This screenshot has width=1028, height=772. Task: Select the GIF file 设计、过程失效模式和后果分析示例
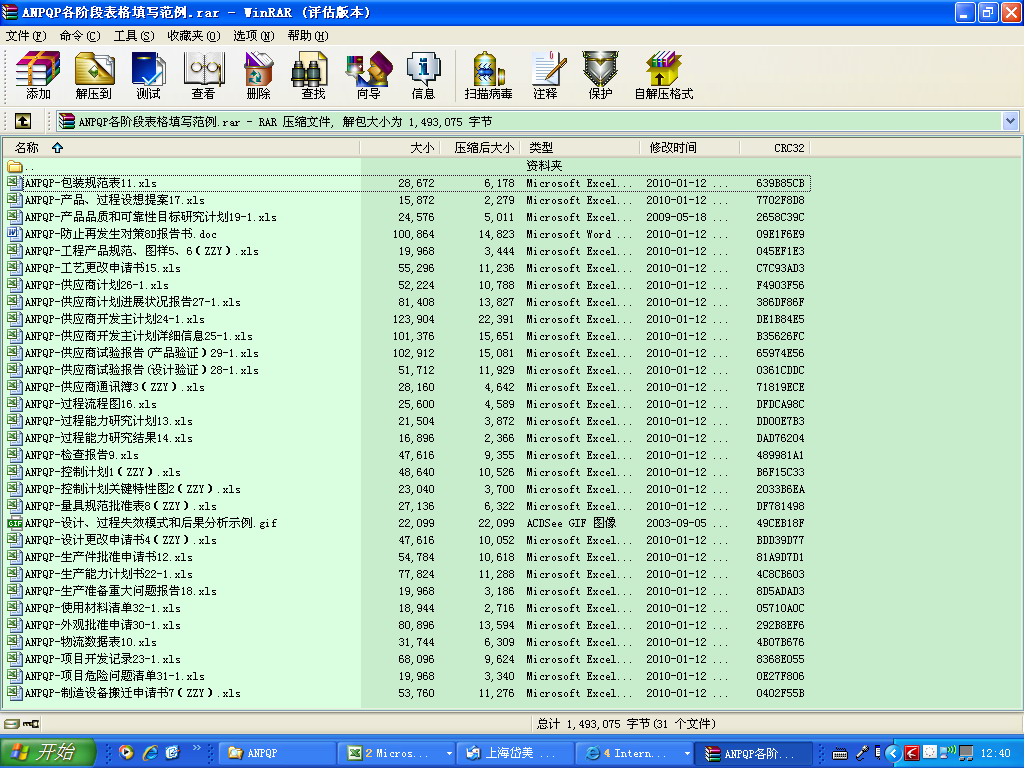406,523
